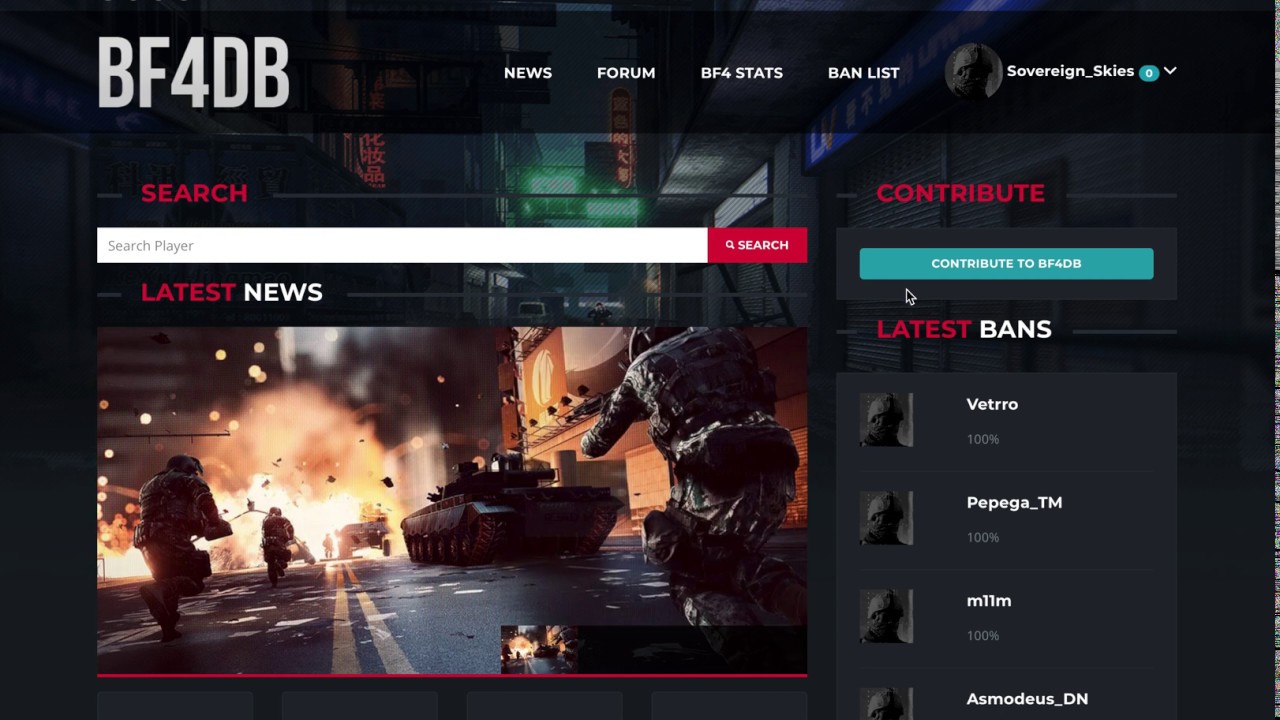Screen dimensions: 1280x720
Task: Click the Sovereign_Skies profile avatar
Action: tap(973, 72)
